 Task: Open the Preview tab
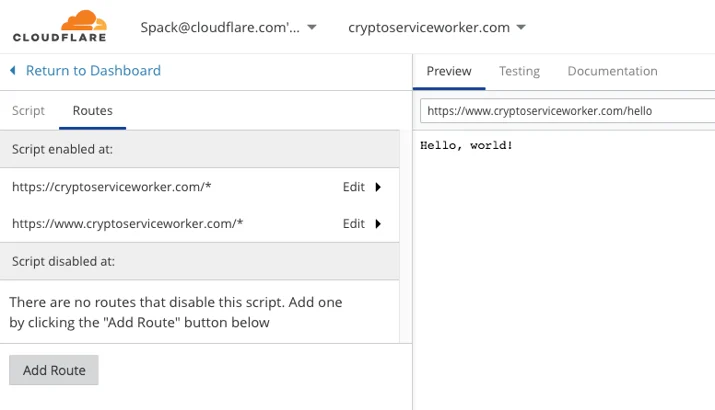(449, 71)
